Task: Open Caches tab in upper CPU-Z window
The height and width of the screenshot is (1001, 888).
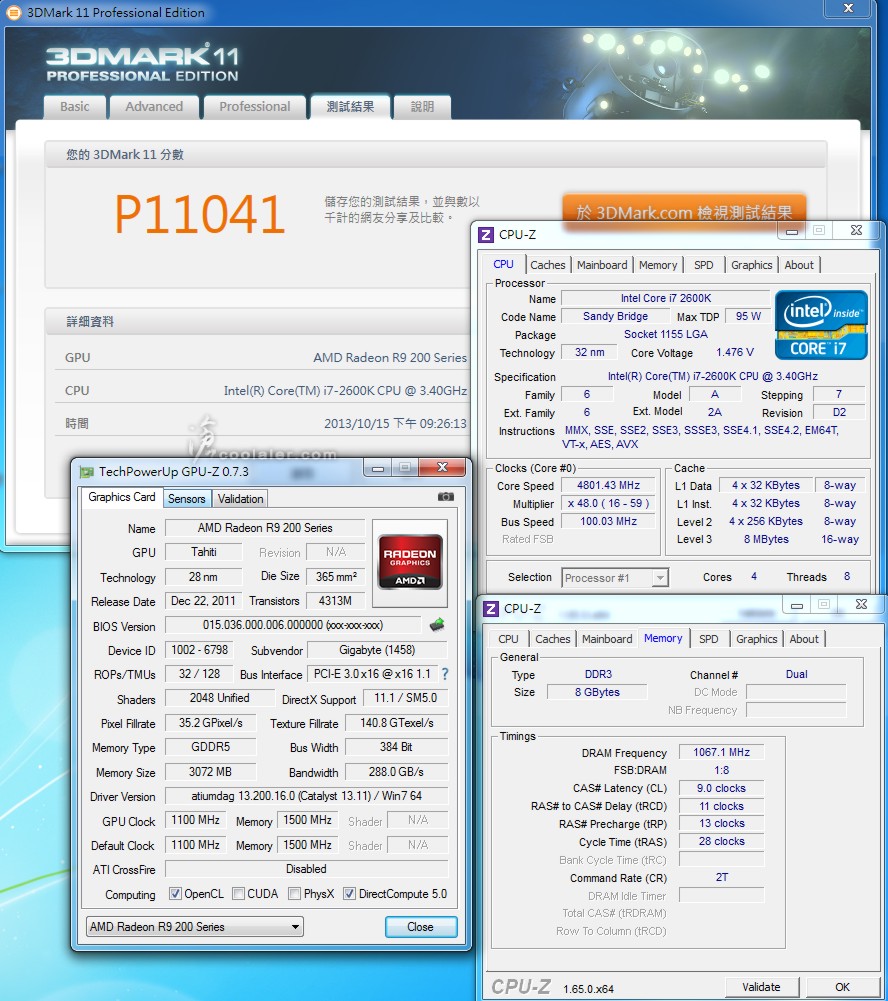Action: click(x=548, y=265)
